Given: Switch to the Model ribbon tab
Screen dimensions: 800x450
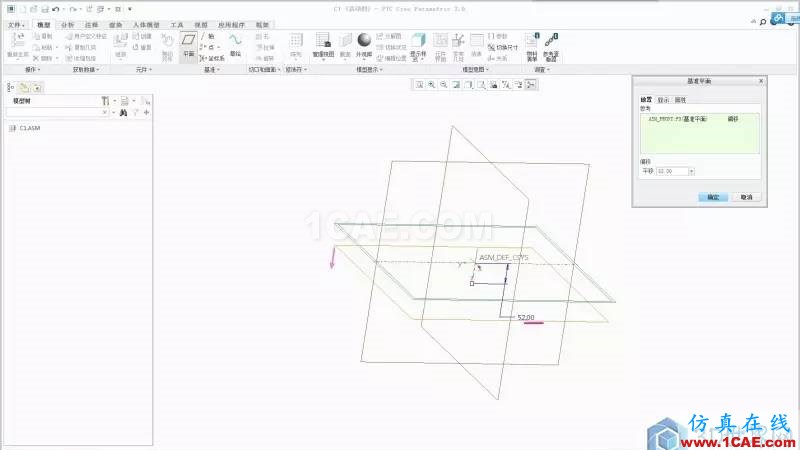Looking at the screenshot, I should 44,25.
